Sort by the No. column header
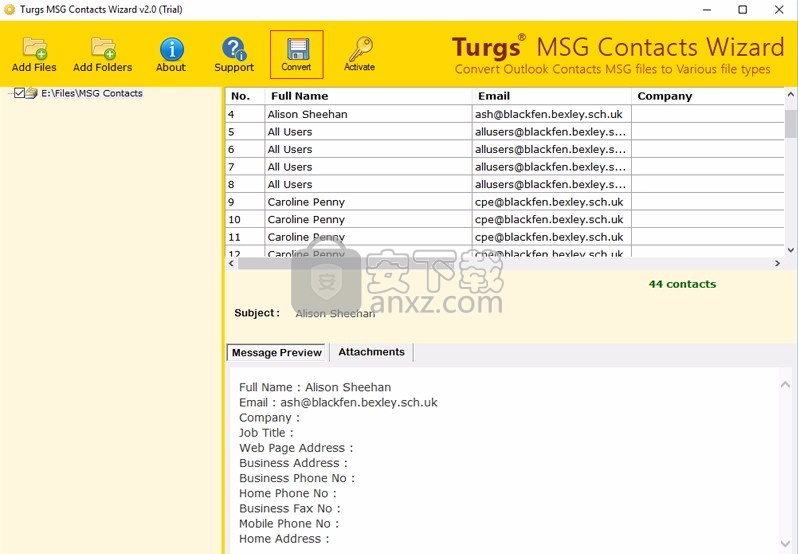This screenshot has height=554, width=798. [245, 96]
